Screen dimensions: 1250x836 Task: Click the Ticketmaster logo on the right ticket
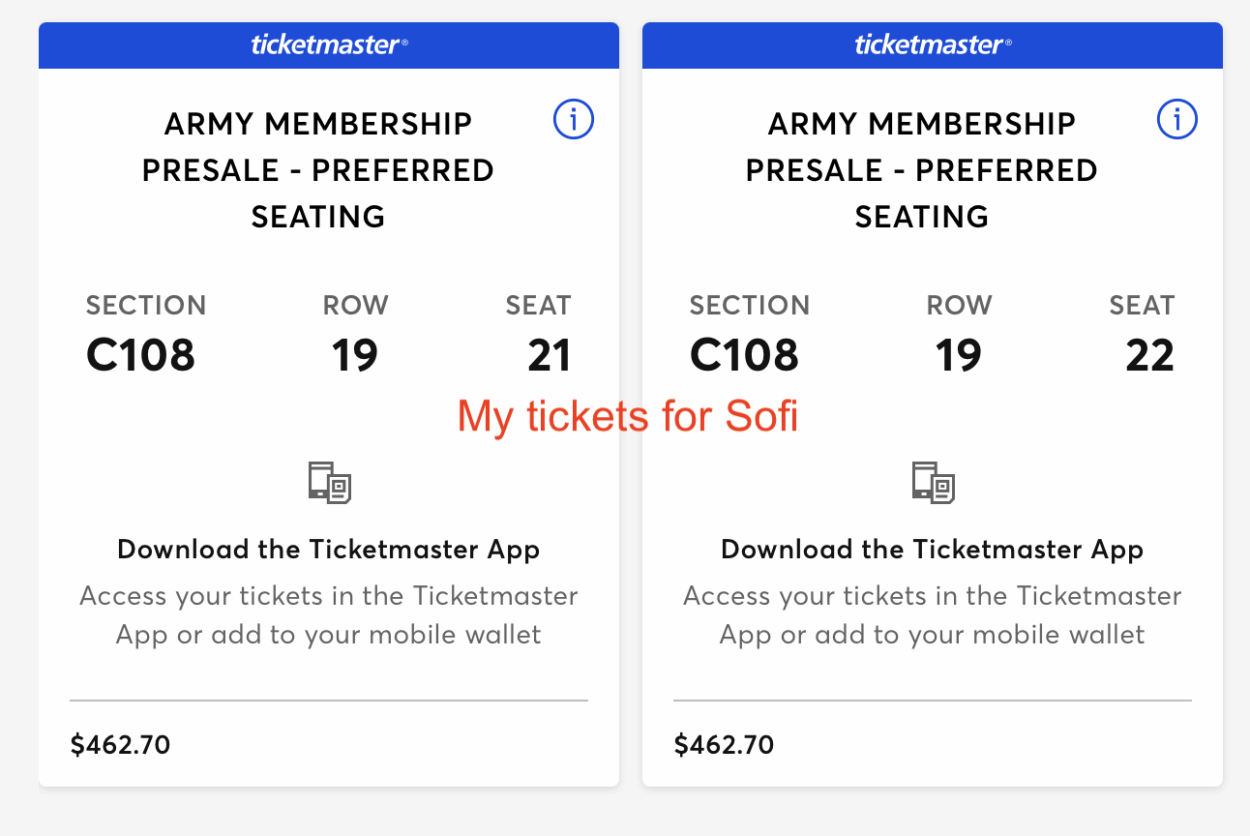pyautogui.click(x=932, y=44)
